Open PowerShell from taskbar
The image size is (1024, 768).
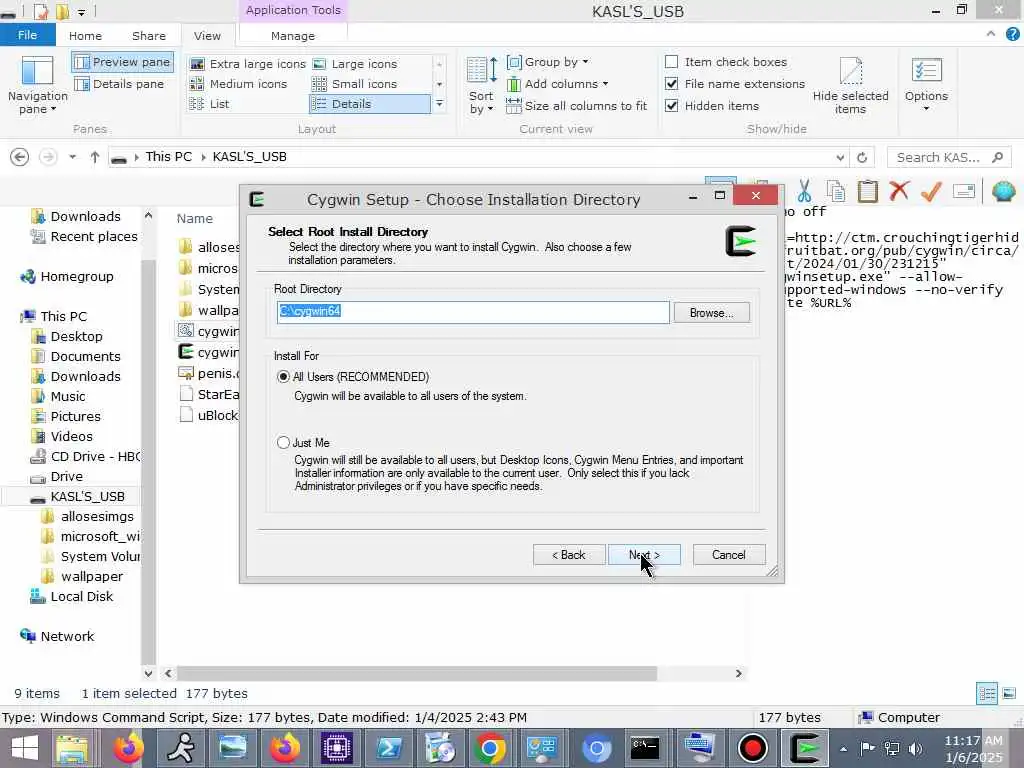tap(389, 748)
